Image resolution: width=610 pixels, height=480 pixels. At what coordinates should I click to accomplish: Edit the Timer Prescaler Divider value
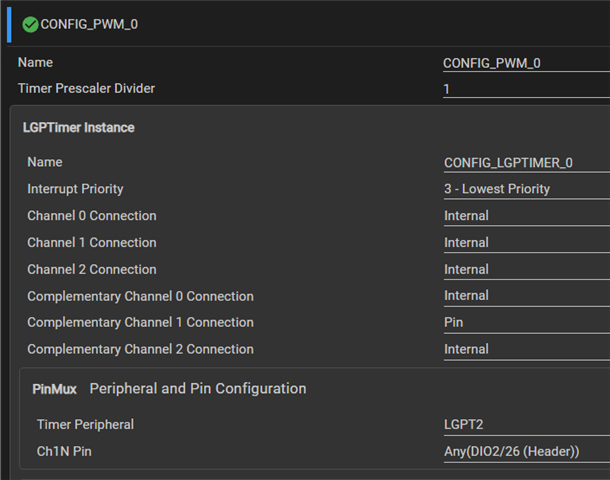pos(526,89)
